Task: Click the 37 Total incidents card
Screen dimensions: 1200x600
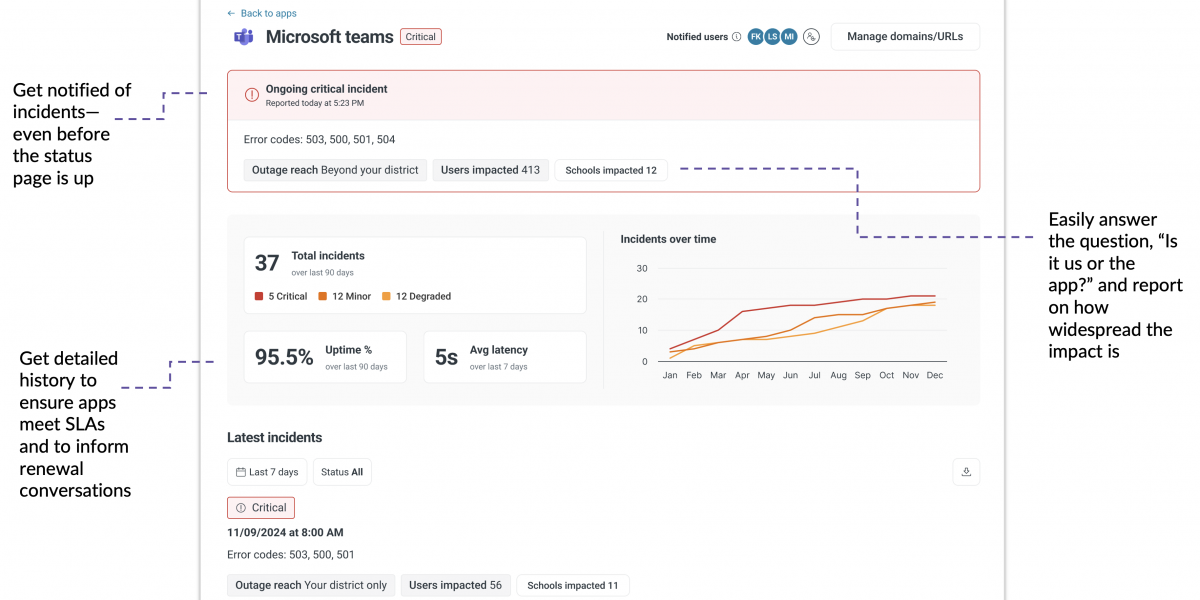Action: [x=415, y=275]
